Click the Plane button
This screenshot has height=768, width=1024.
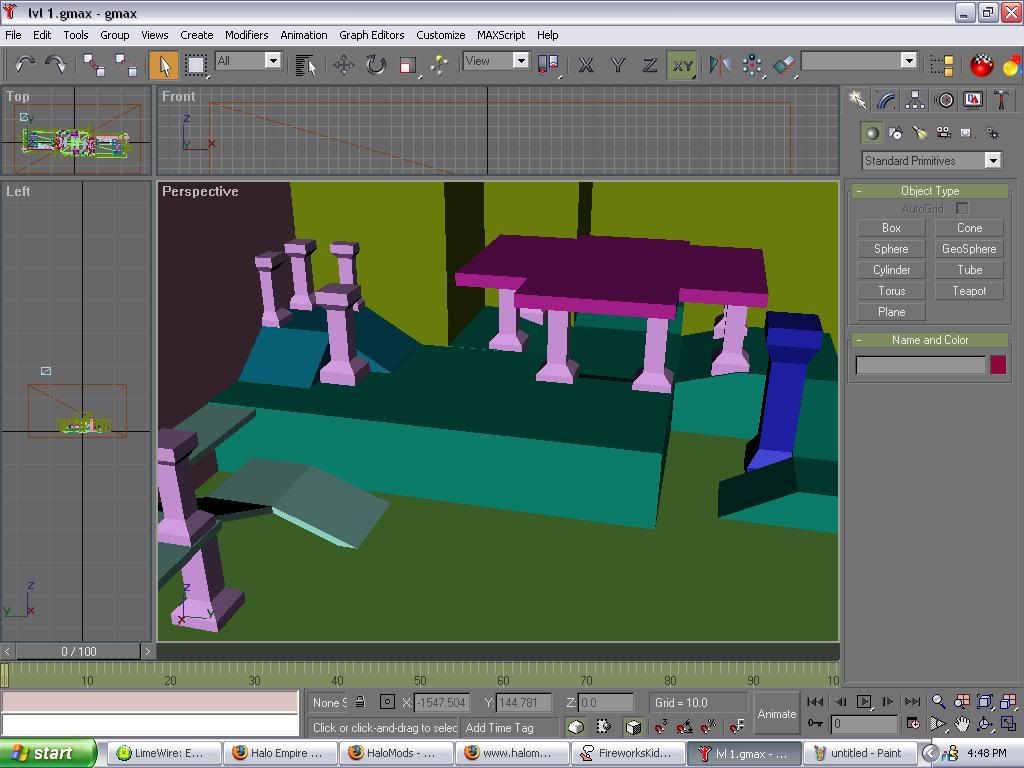tap(891, 312)
